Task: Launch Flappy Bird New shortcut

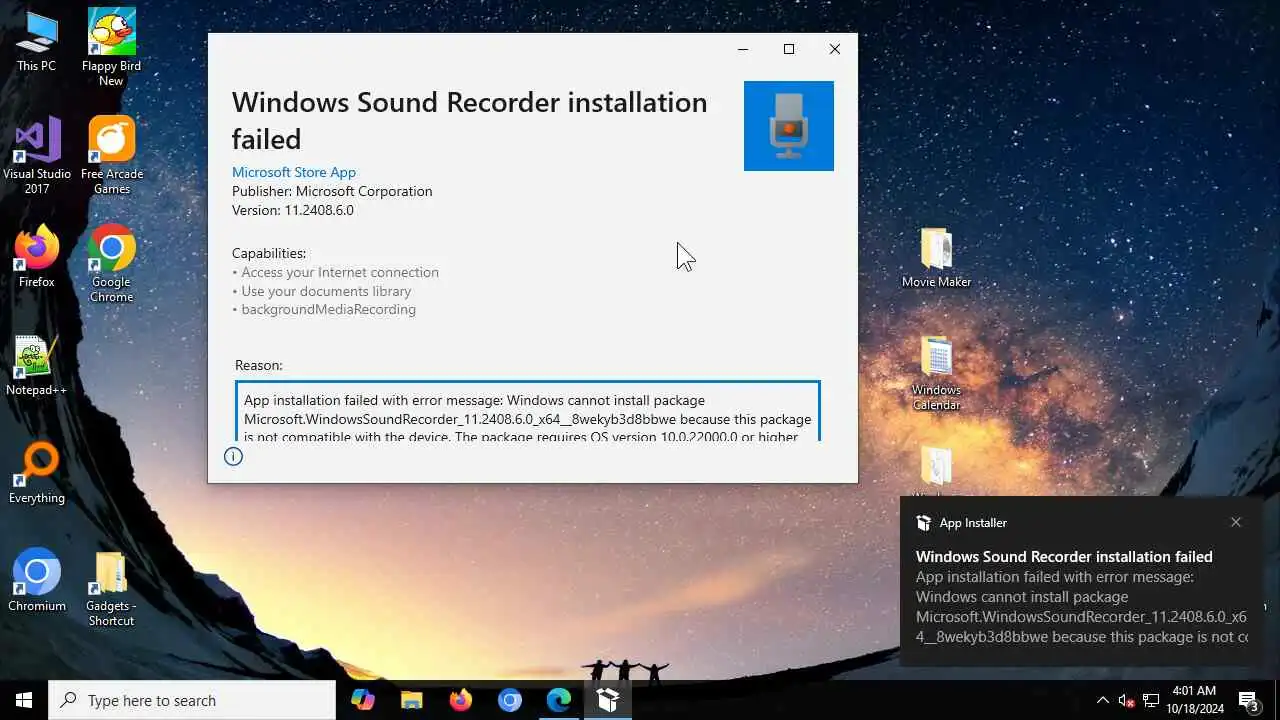Action: (x=111, y=47)
